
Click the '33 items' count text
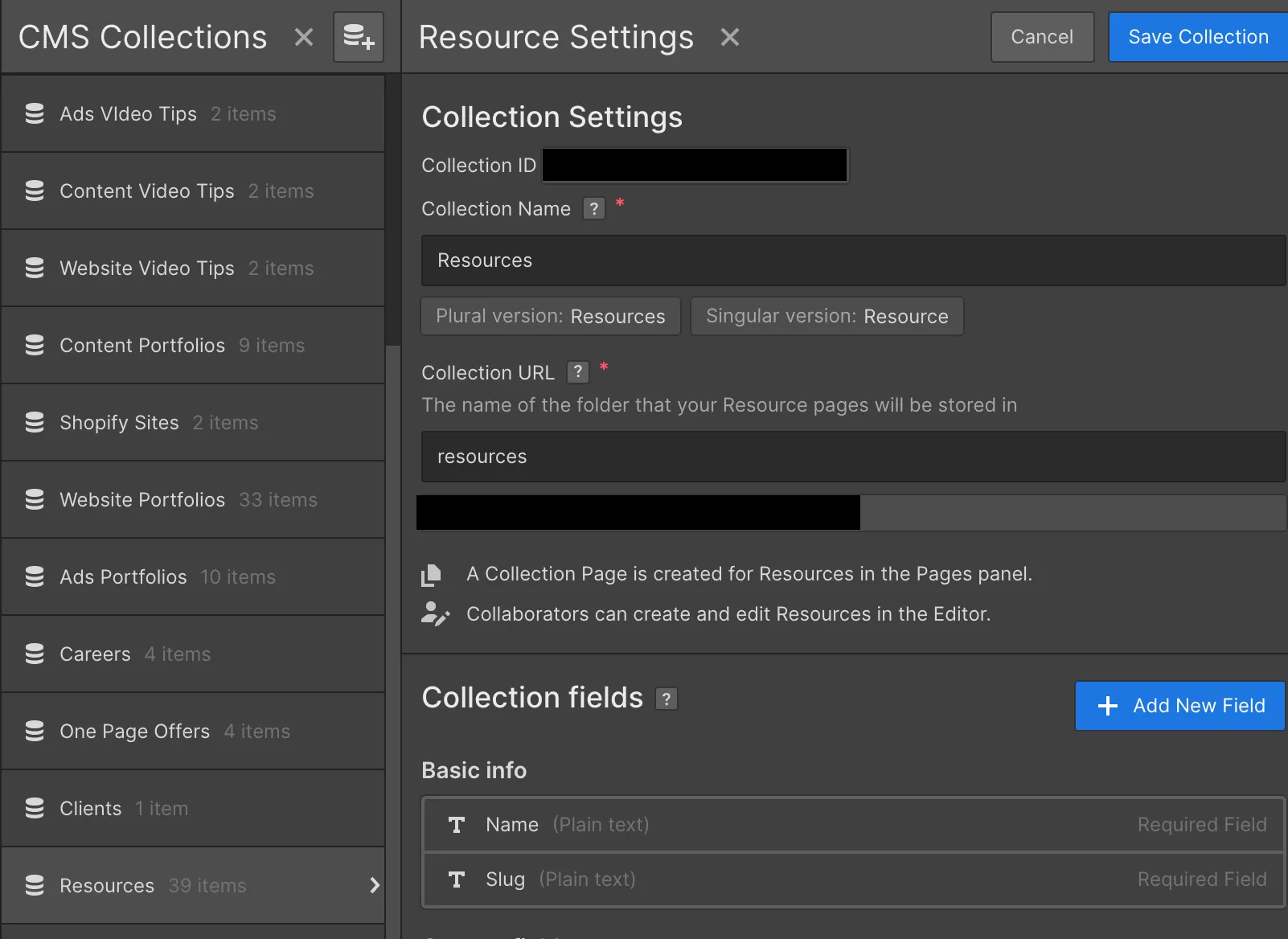(x=278, y=500)
